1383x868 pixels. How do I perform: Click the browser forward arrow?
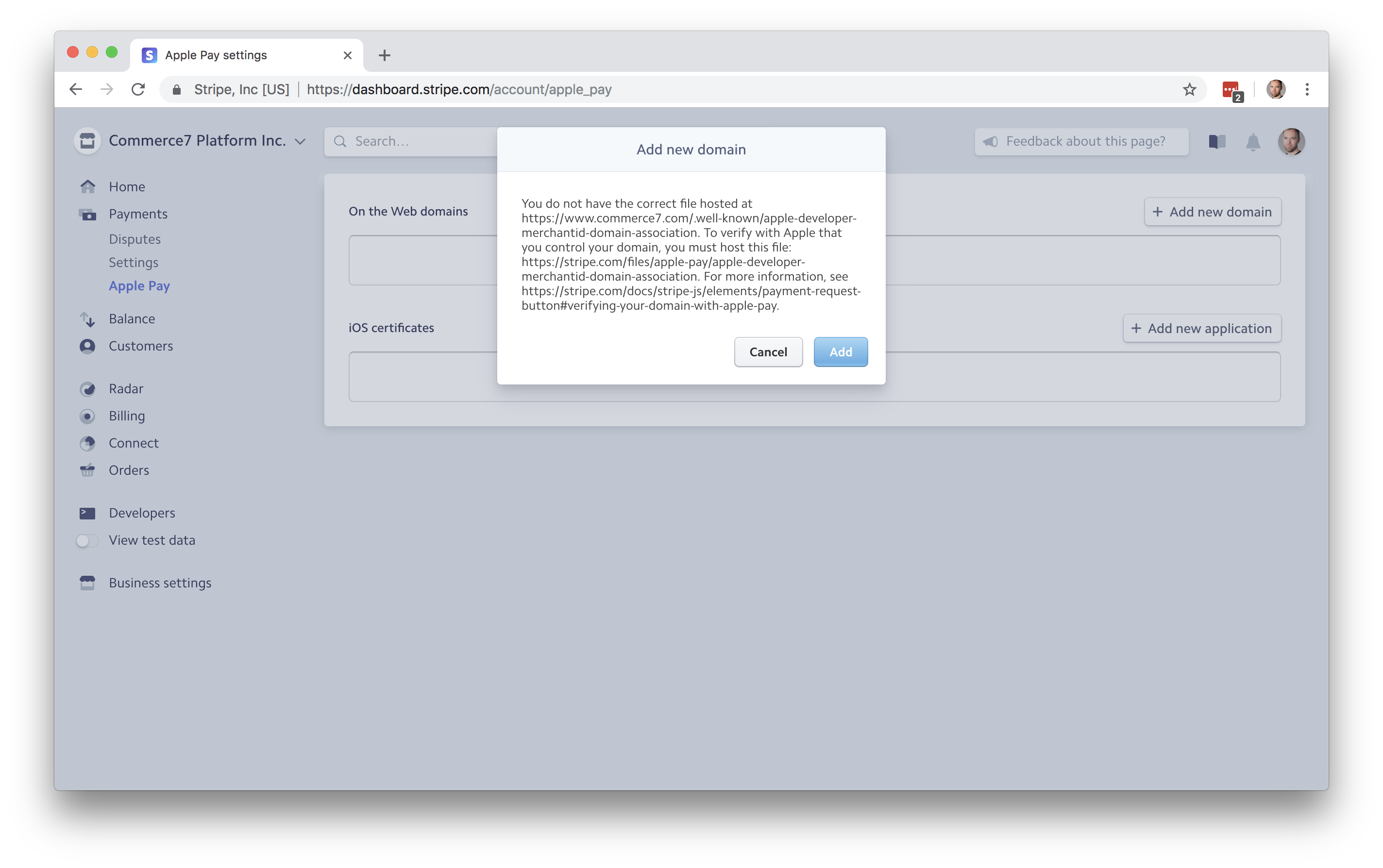tap(107, 89)
